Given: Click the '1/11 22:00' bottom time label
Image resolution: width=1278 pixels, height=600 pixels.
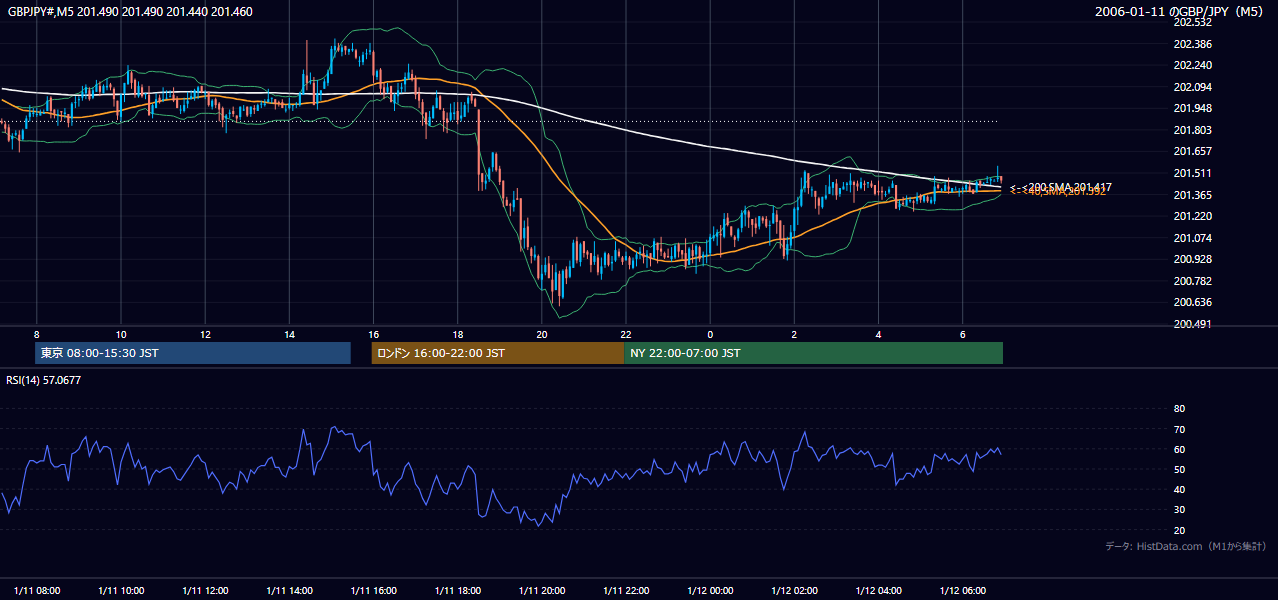Looking at the screenshot, I should 626,590.
